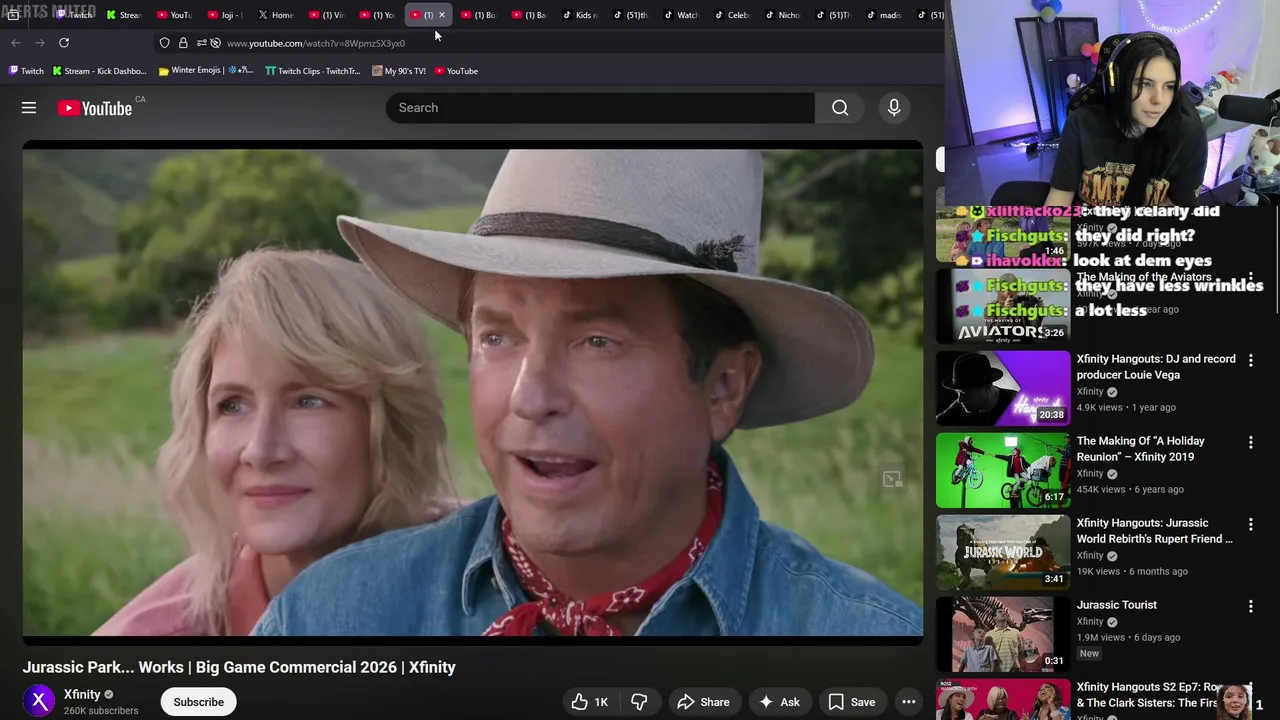Viewport: 1280px width, 720px height.
Task: Go forward in browser history
Action: point(40,43)
